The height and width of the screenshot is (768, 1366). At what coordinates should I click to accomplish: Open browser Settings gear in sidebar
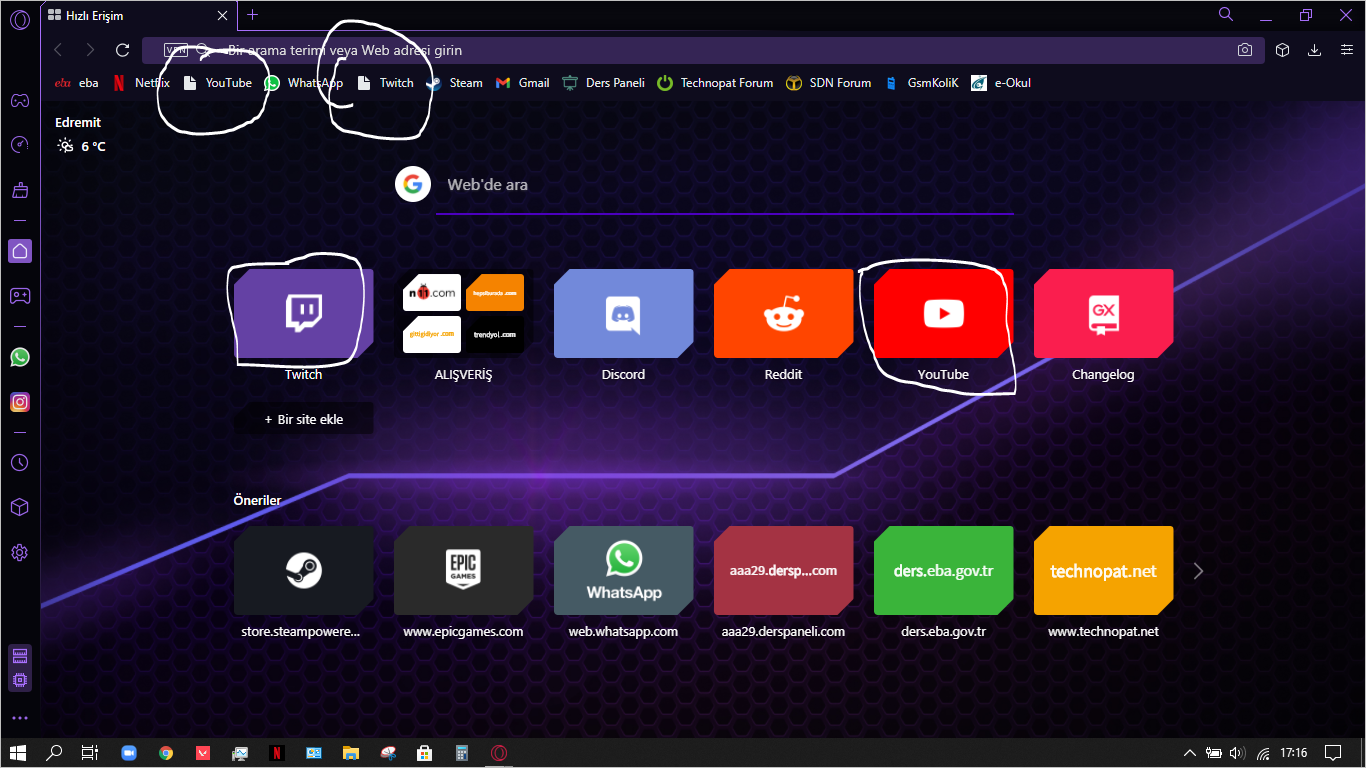click(20, 553)
